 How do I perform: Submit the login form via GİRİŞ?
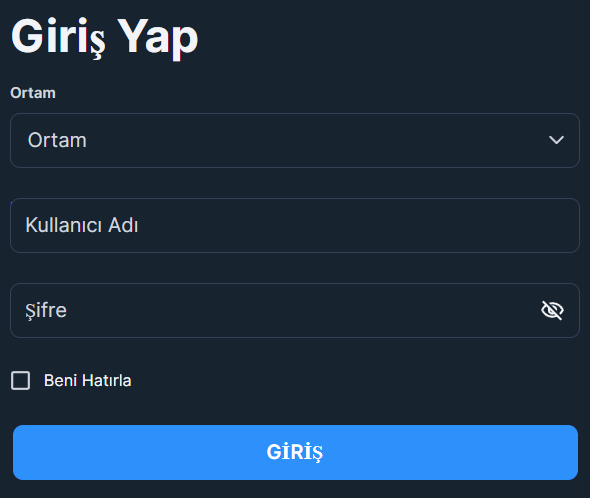(x=295, y=452)
